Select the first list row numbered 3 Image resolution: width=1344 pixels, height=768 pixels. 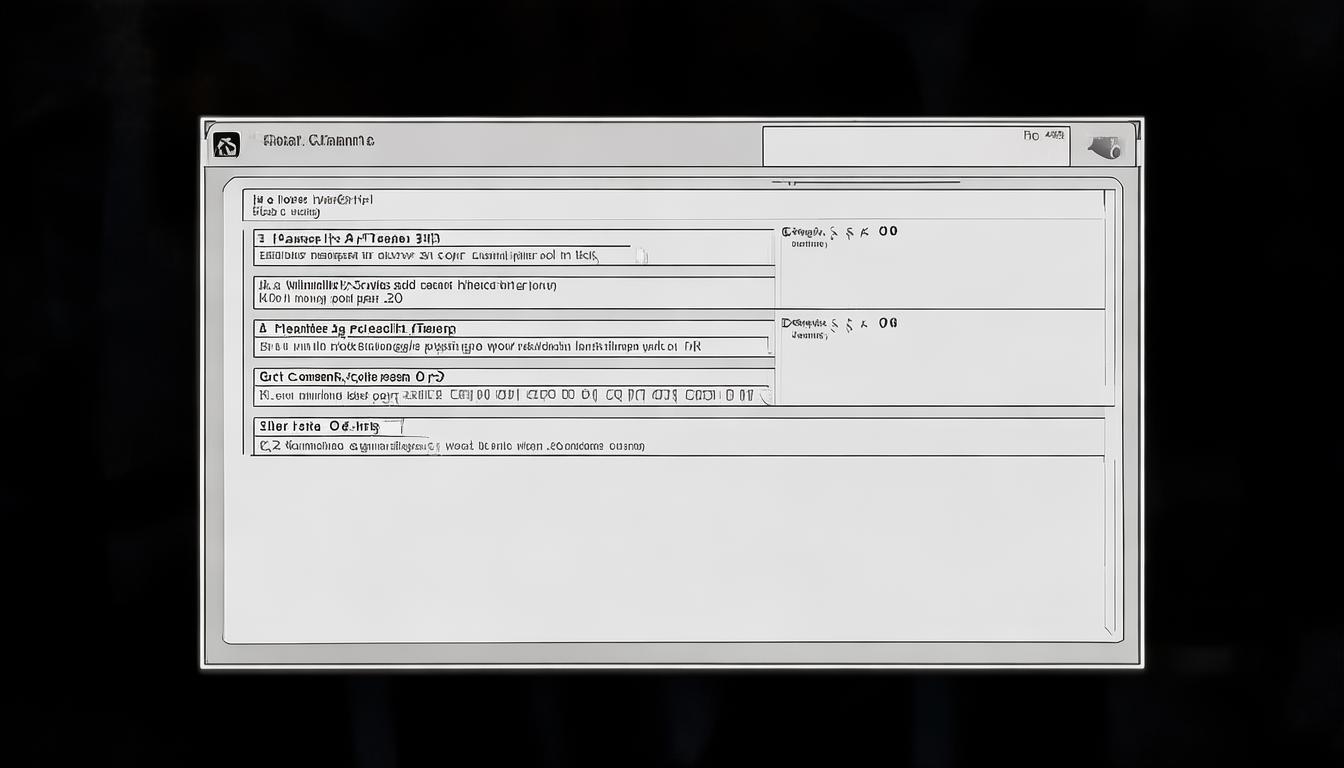tap(512, 247)
